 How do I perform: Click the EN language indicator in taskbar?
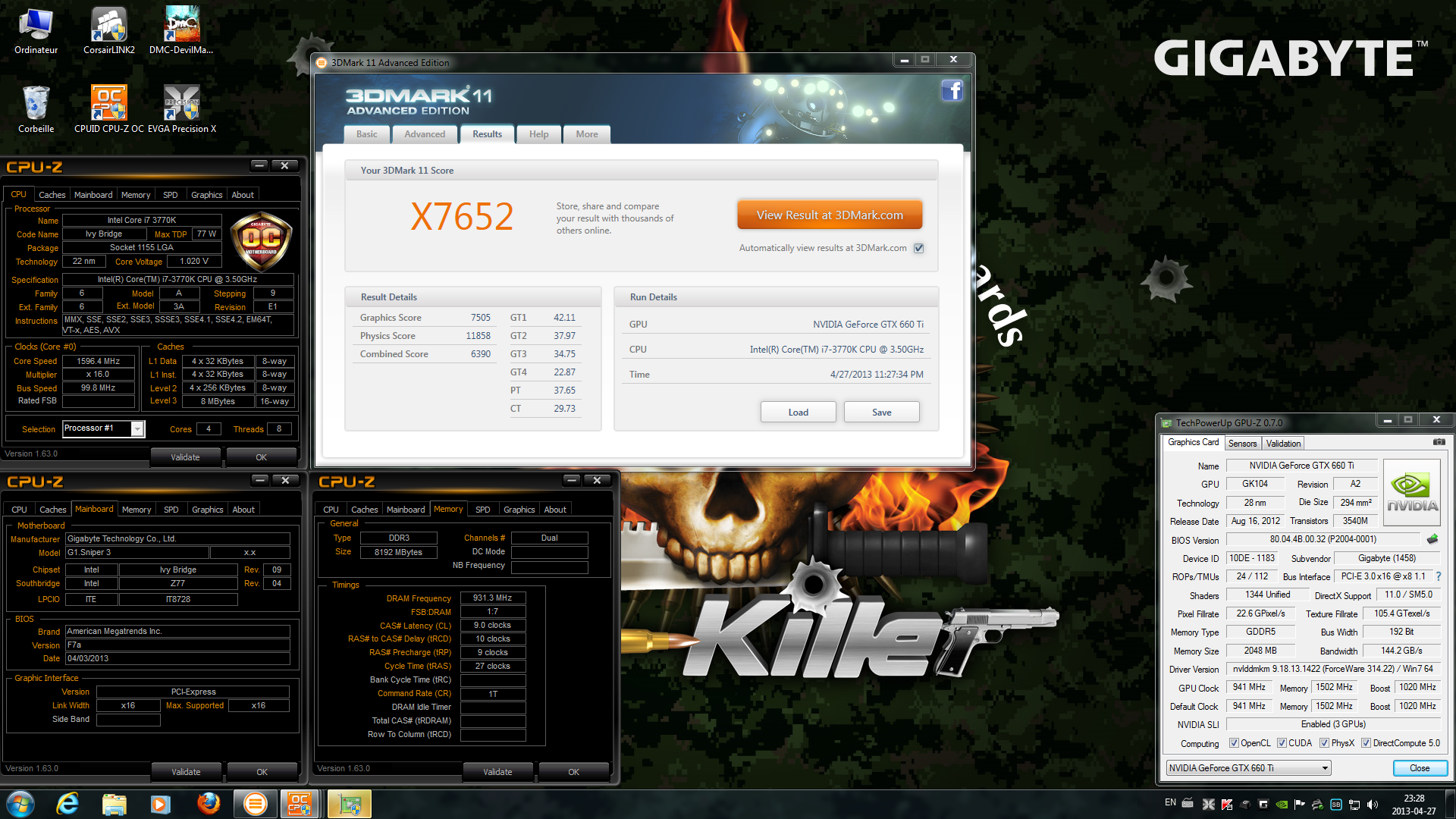tap(1170, 802)
